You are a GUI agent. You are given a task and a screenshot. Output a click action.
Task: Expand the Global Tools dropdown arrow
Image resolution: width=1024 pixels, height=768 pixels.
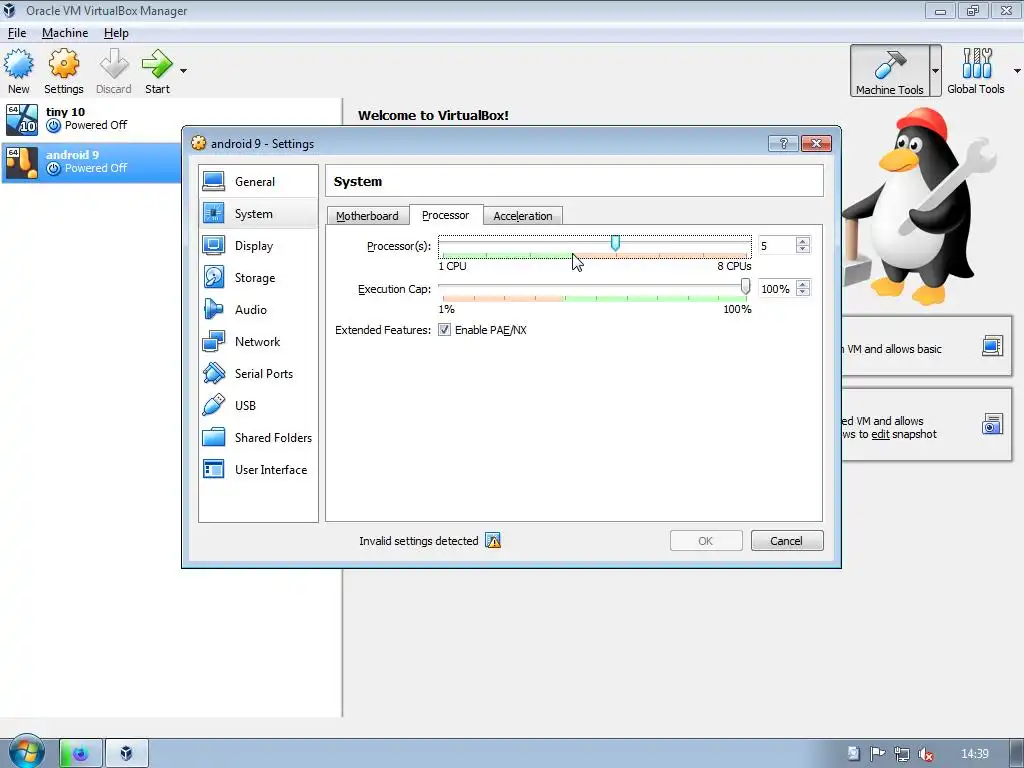(1017, 71)
